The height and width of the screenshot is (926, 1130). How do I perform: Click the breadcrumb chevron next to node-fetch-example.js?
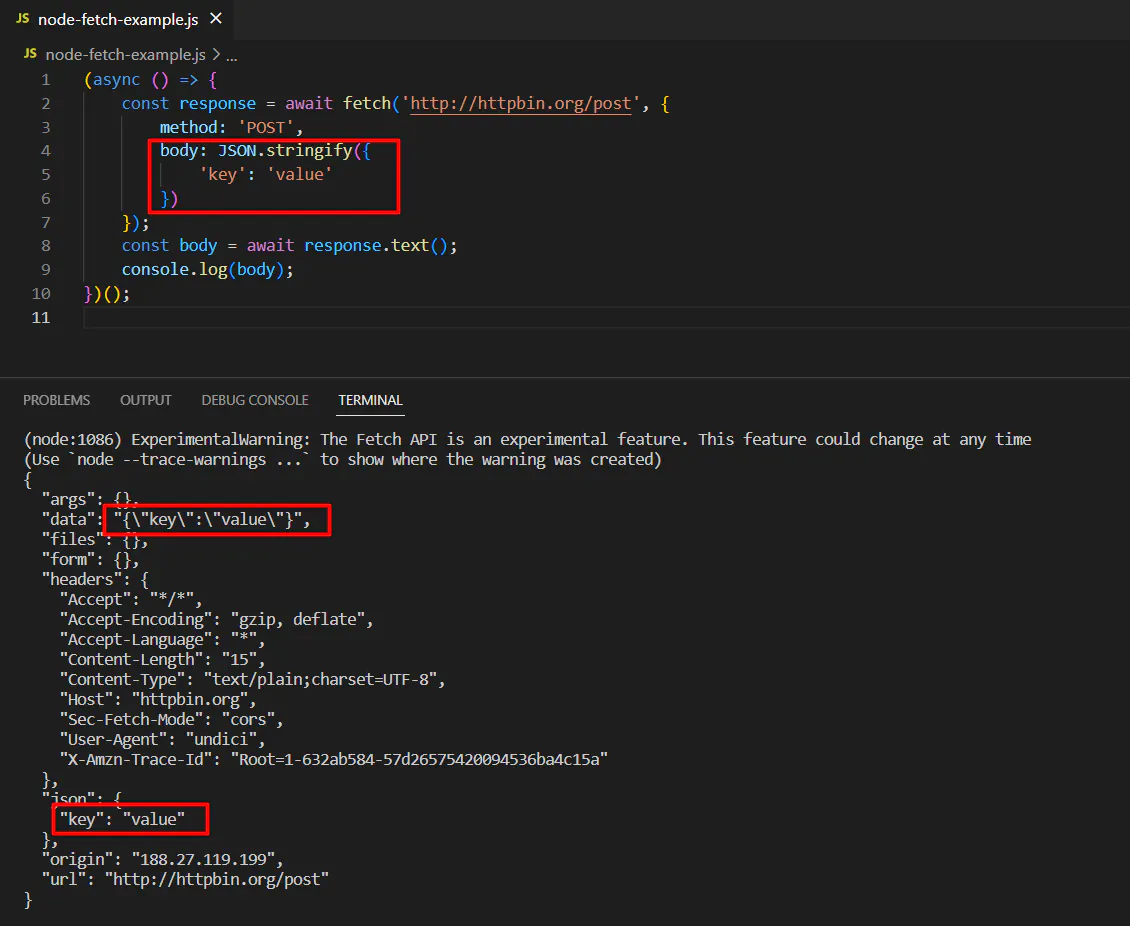click(x=217, y=55)
